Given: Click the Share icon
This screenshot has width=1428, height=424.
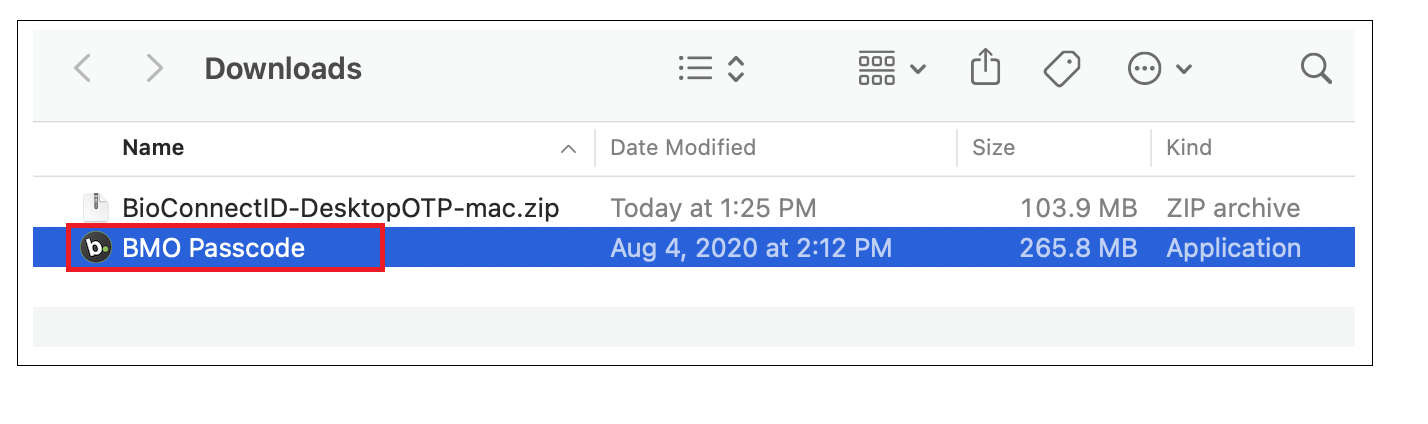Looking at the screenshot, I should click(985, 68).
